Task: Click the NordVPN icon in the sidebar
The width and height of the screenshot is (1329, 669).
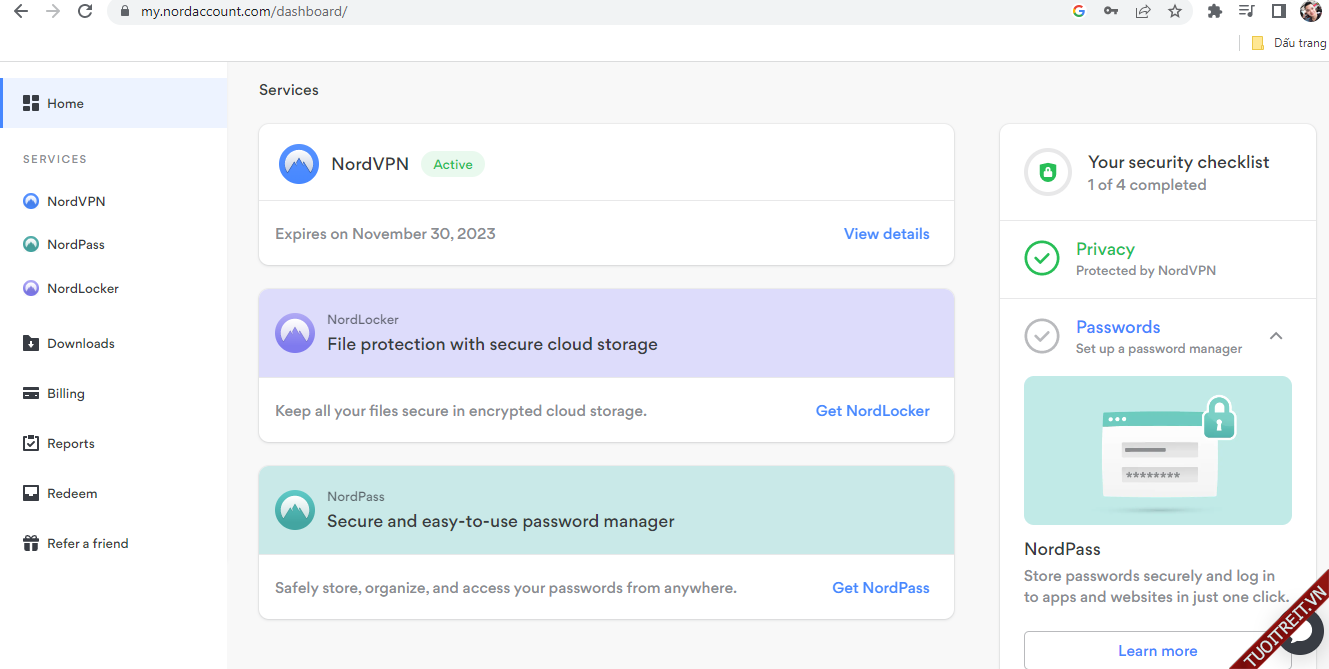Action: 31,201
